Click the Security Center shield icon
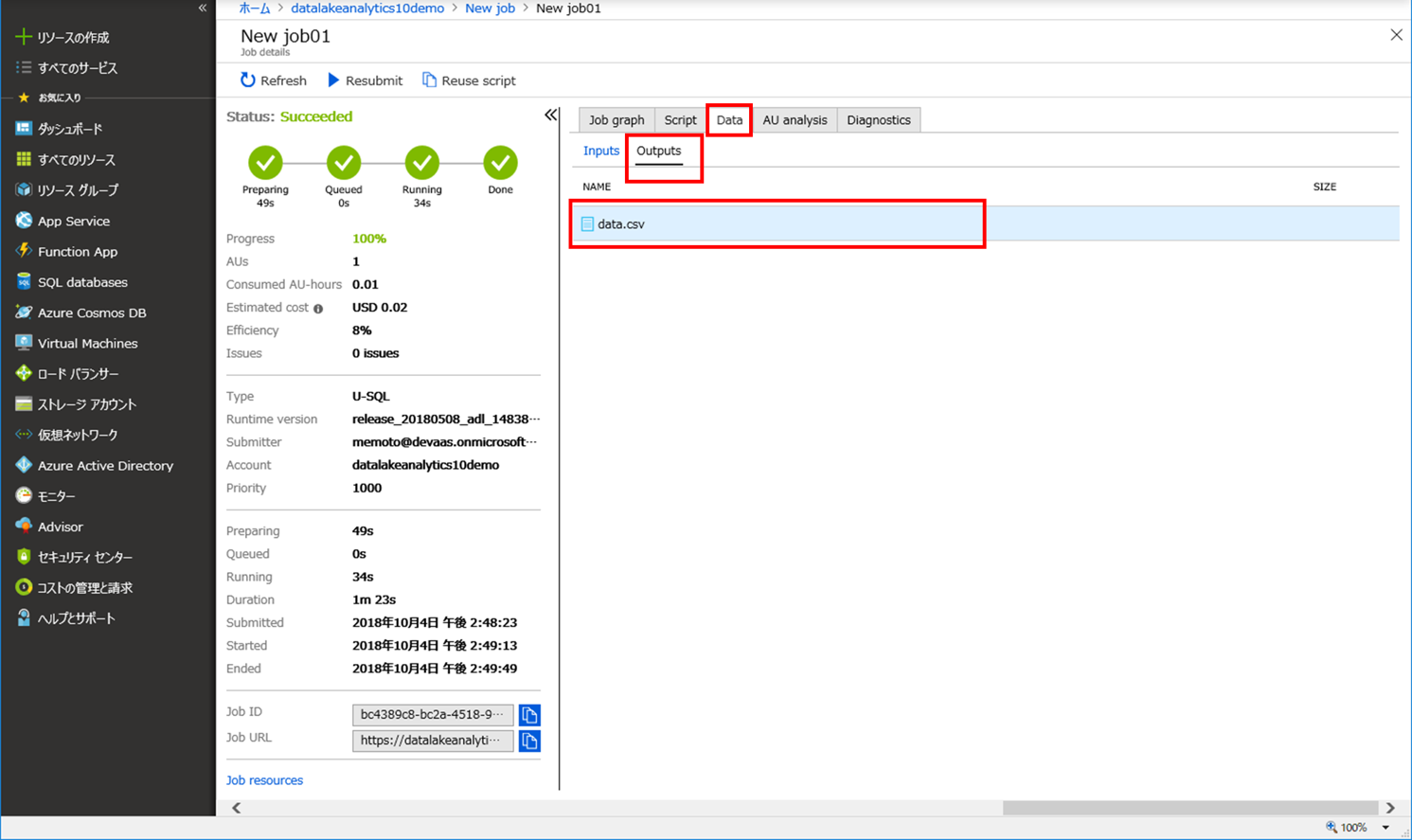The height and width of the screenshot is (840, 1412). pos(24,557)
